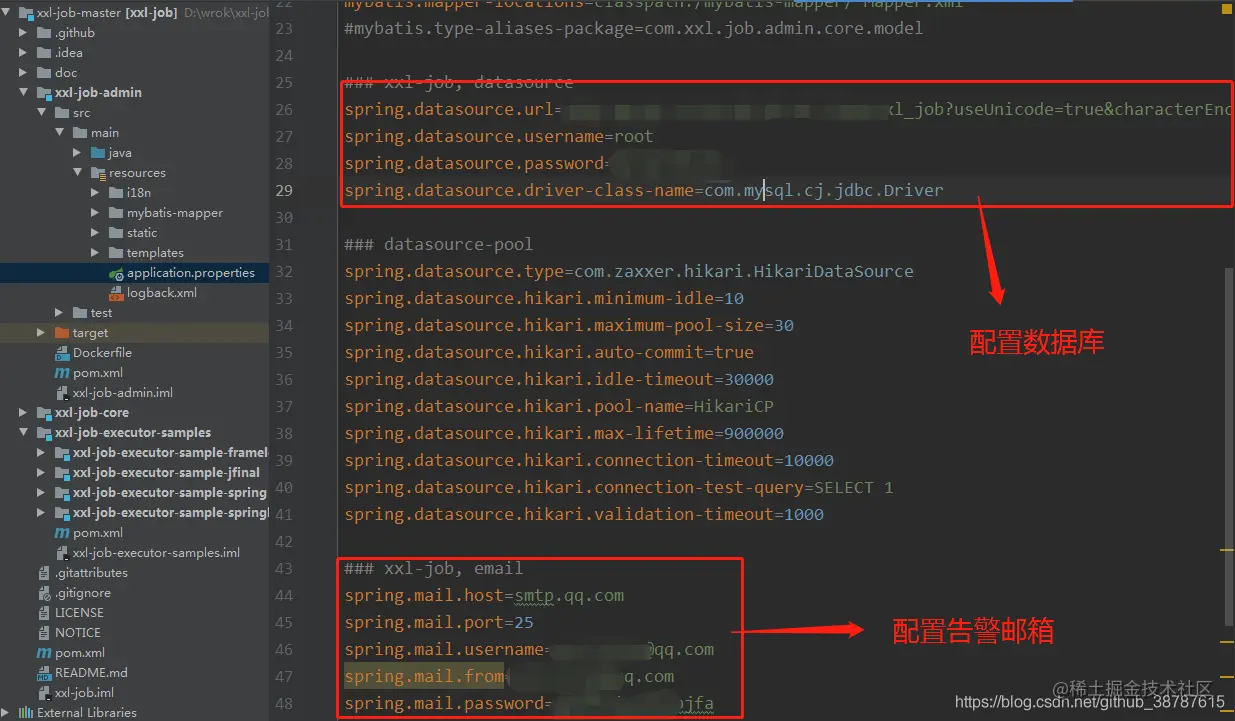The width and height of the screenshot is (1235, 721).
Task: Click the connection-test-query=SELECT 1 line
Action: point(619,487)
